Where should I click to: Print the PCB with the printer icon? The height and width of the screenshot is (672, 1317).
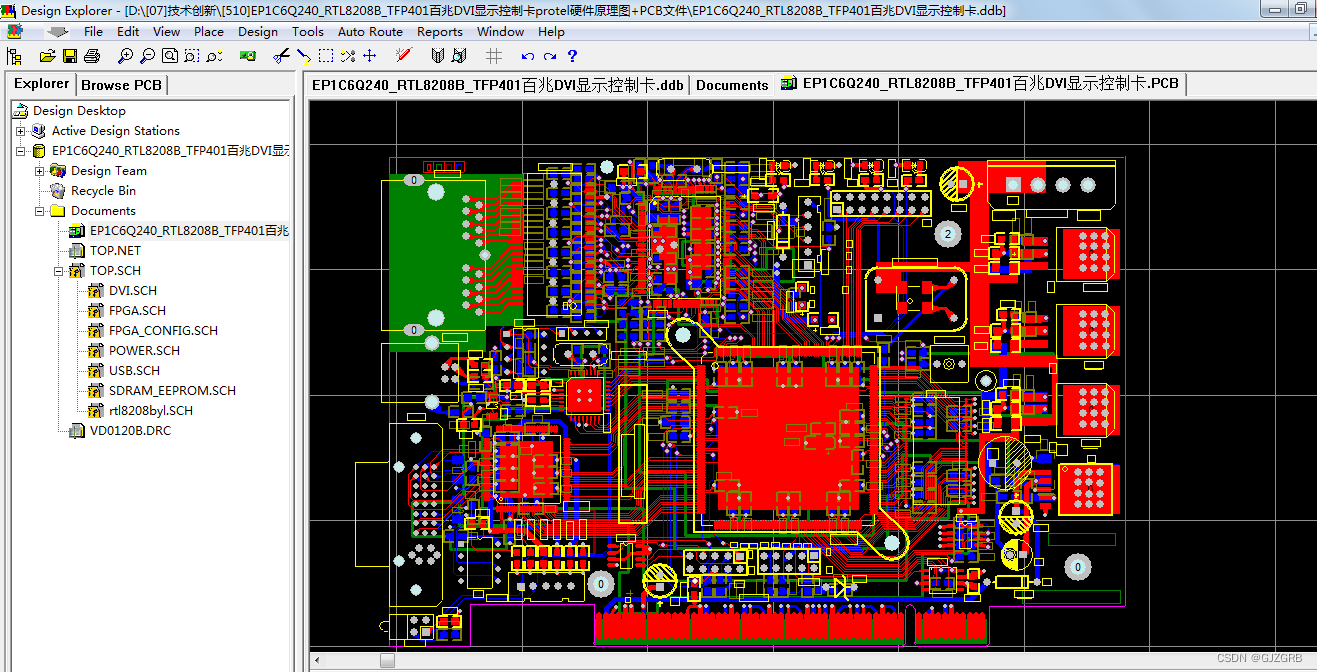[91, 55]
